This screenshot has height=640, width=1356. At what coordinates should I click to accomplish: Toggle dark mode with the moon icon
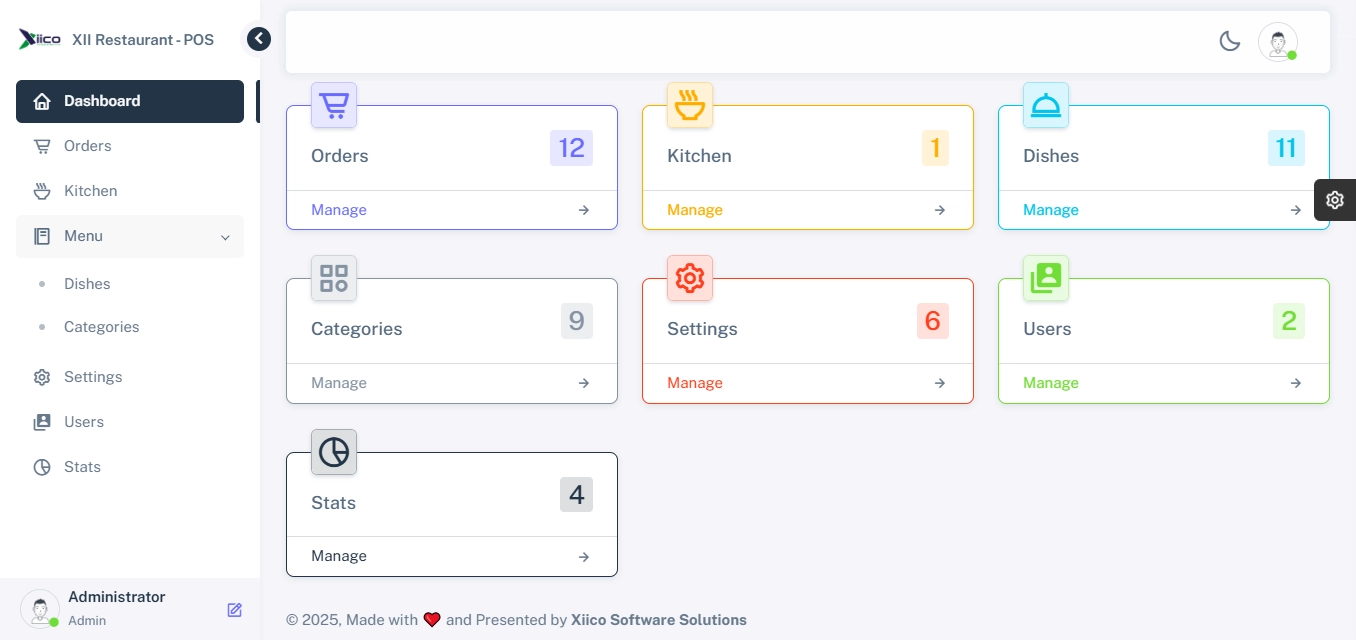(x=1230, y=42)
